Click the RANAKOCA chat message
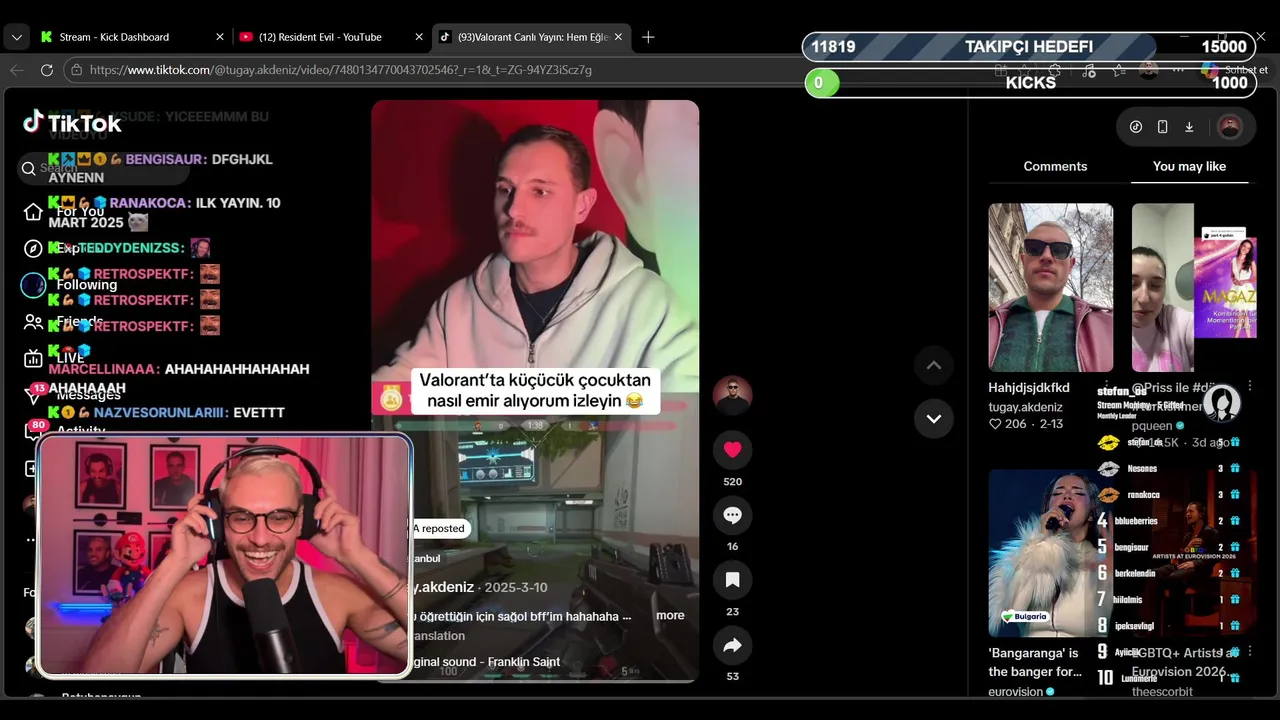The height and width of the screenshot is (720, 1280). coord(165,212)
